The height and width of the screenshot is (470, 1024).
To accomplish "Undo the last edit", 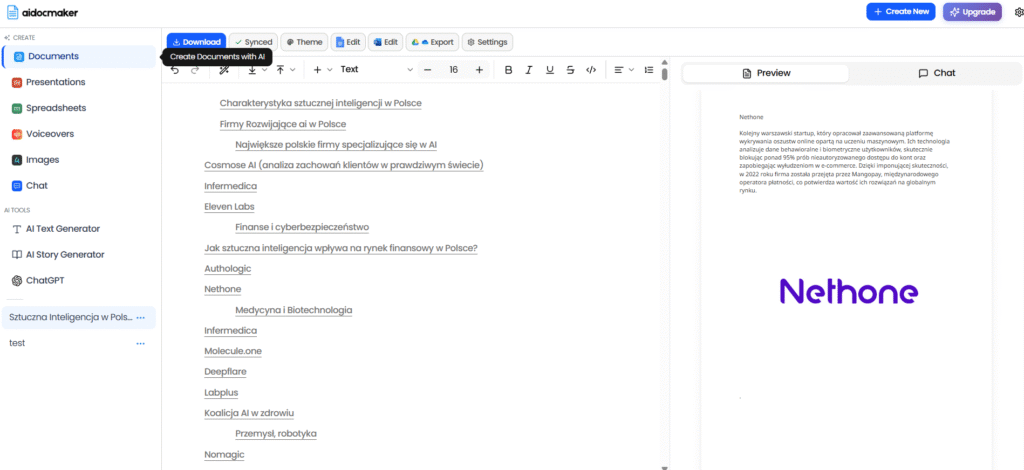I will pos(175,70).
